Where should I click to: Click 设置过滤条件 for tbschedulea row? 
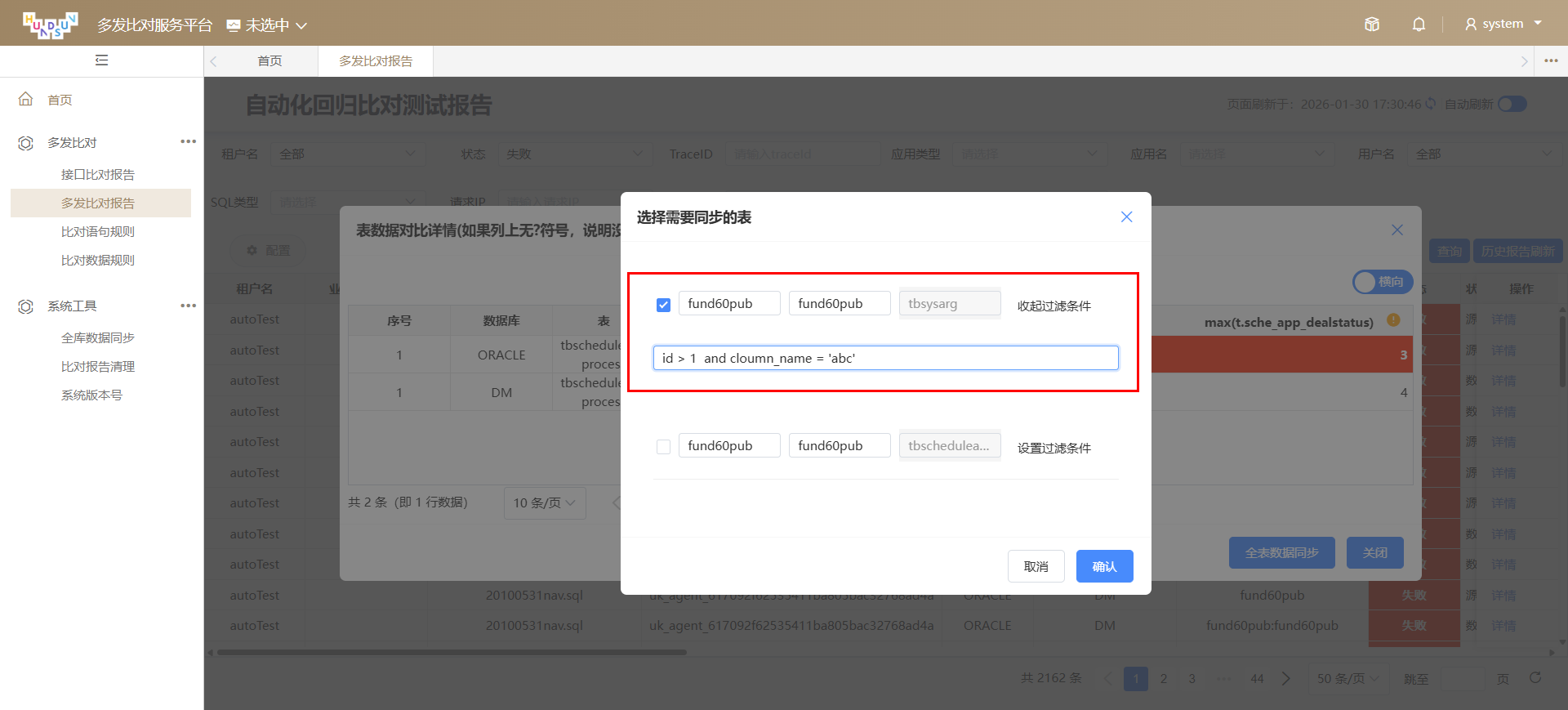pos(1053,448)
